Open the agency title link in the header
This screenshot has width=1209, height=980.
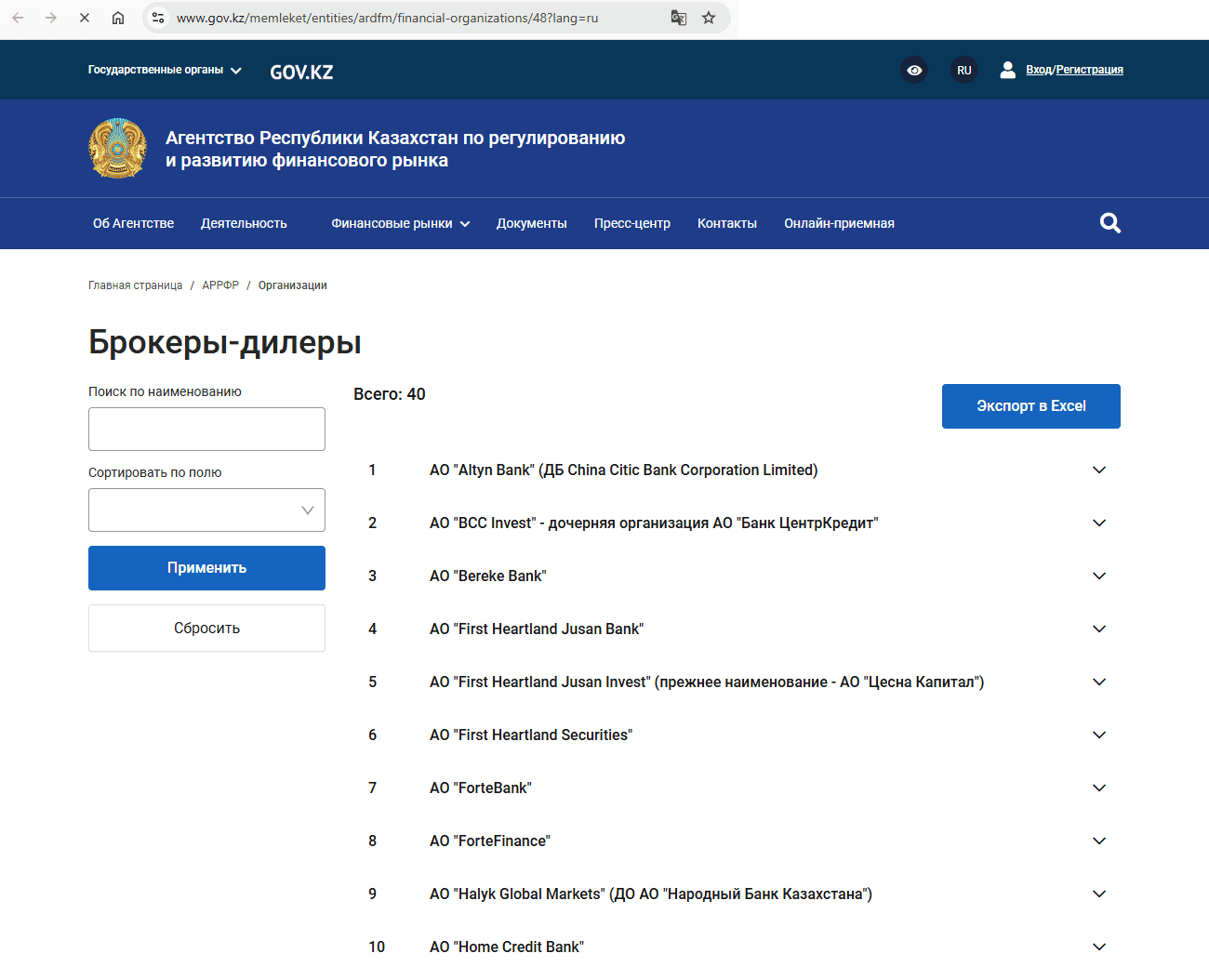coord(395,149)
